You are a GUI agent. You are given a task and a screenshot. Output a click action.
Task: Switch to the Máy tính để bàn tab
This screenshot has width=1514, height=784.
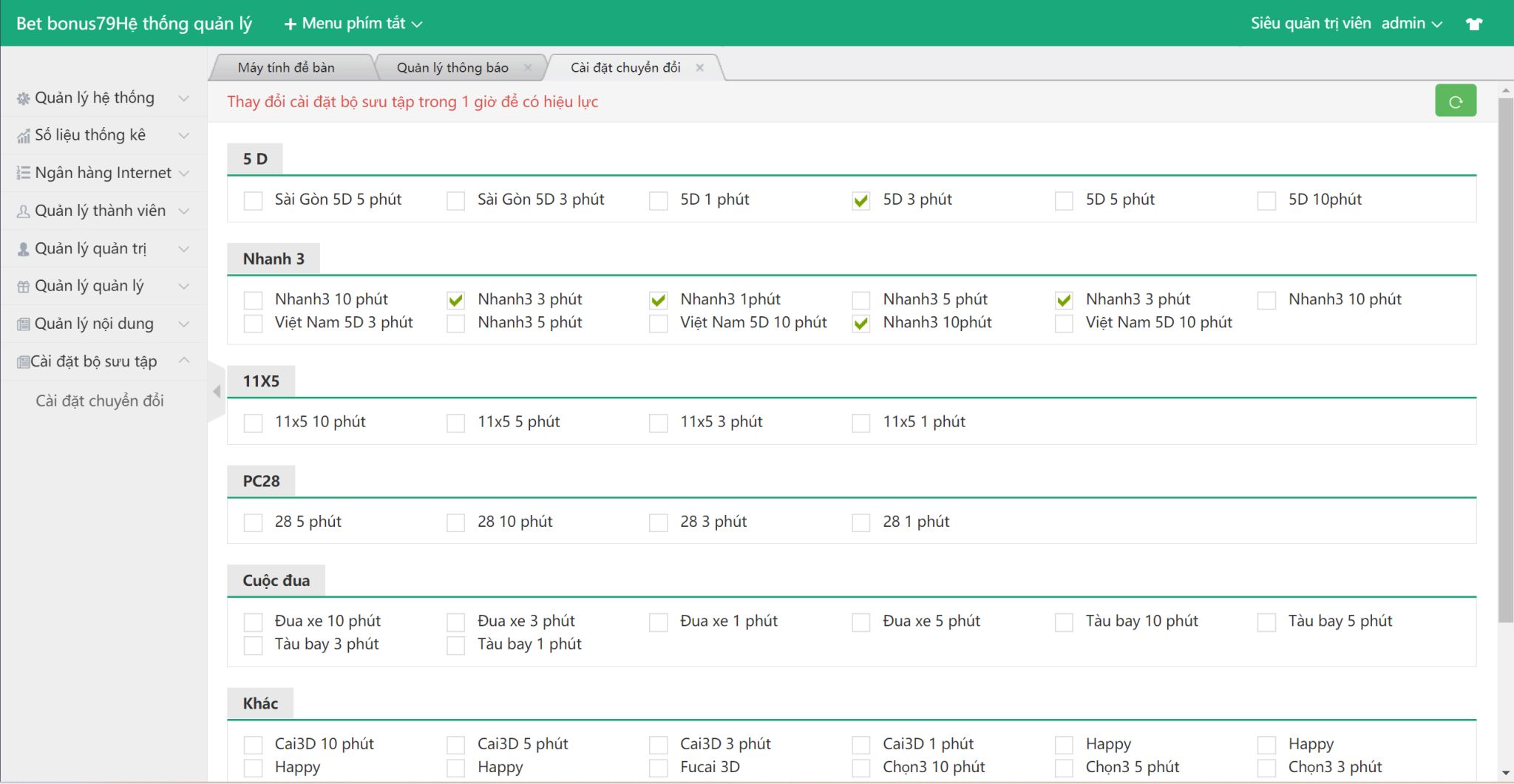[286, 68]
